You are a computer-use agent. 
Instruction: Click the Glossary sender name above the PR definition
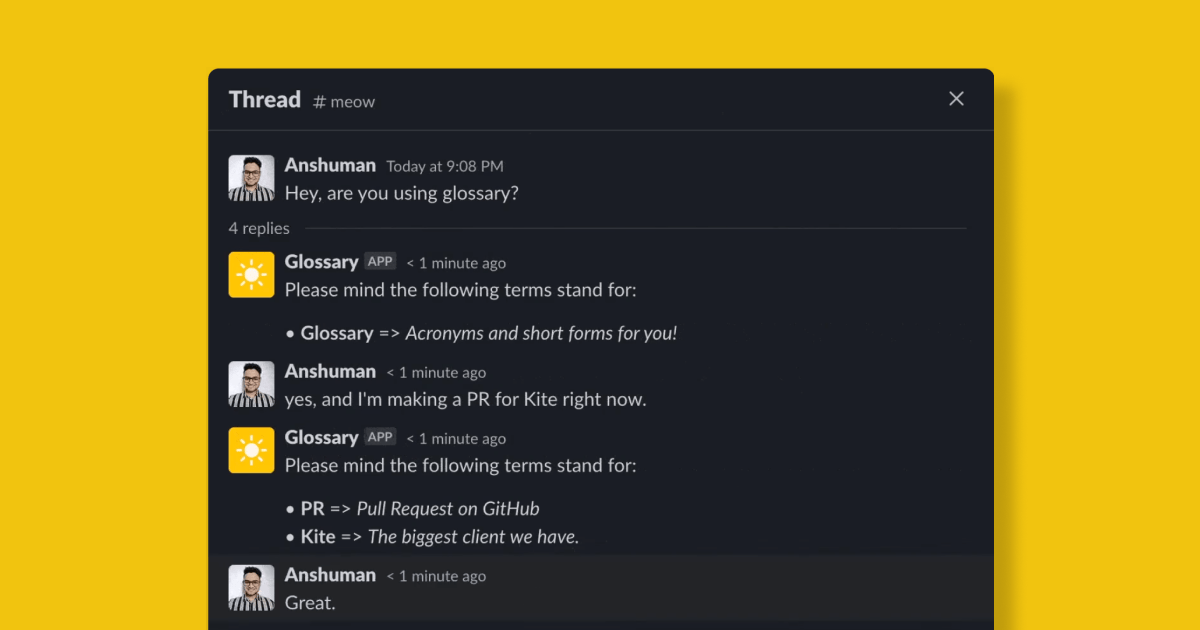(321, 438)
